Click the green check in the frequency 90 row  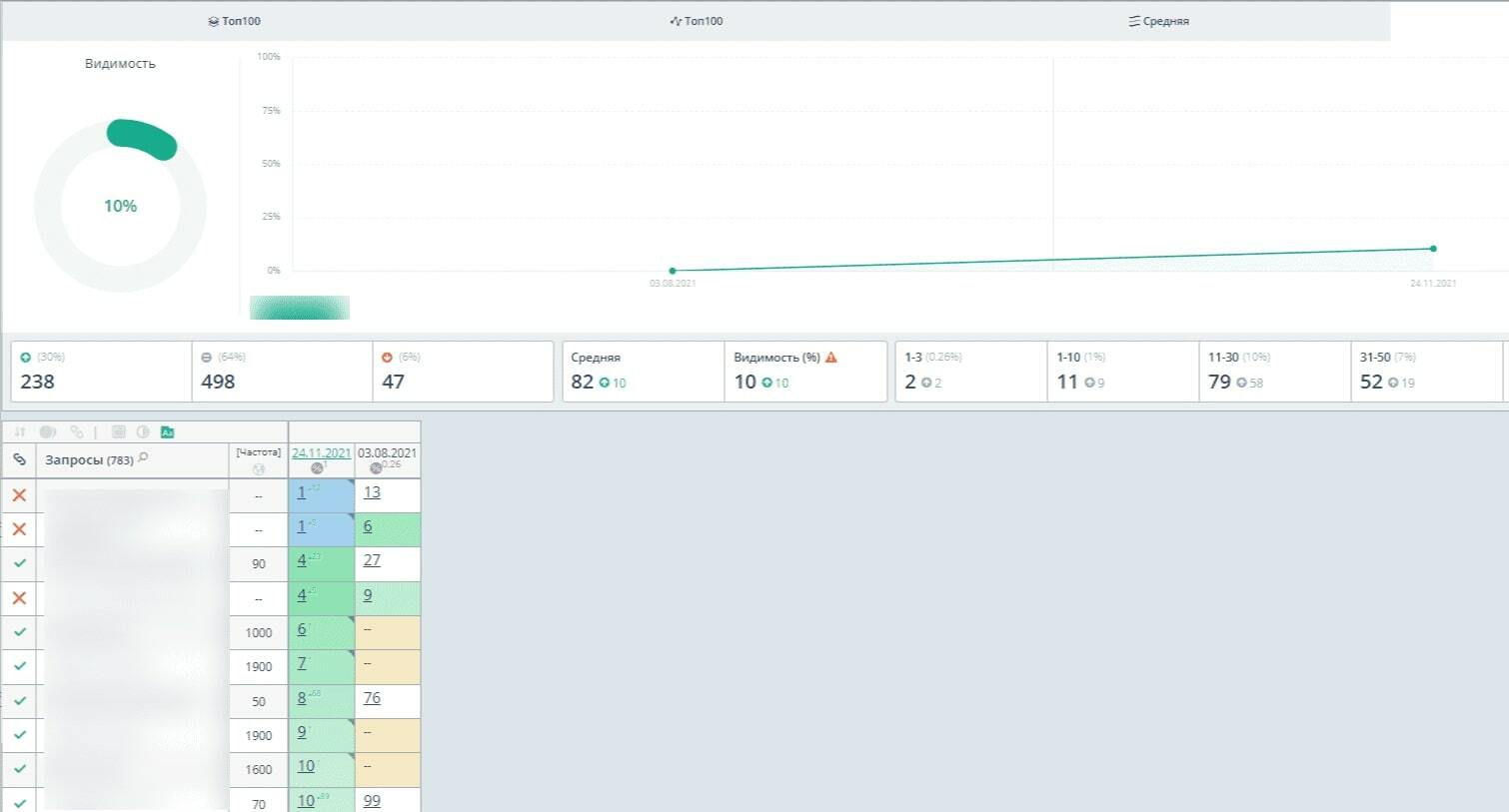(x=19, y=563)
